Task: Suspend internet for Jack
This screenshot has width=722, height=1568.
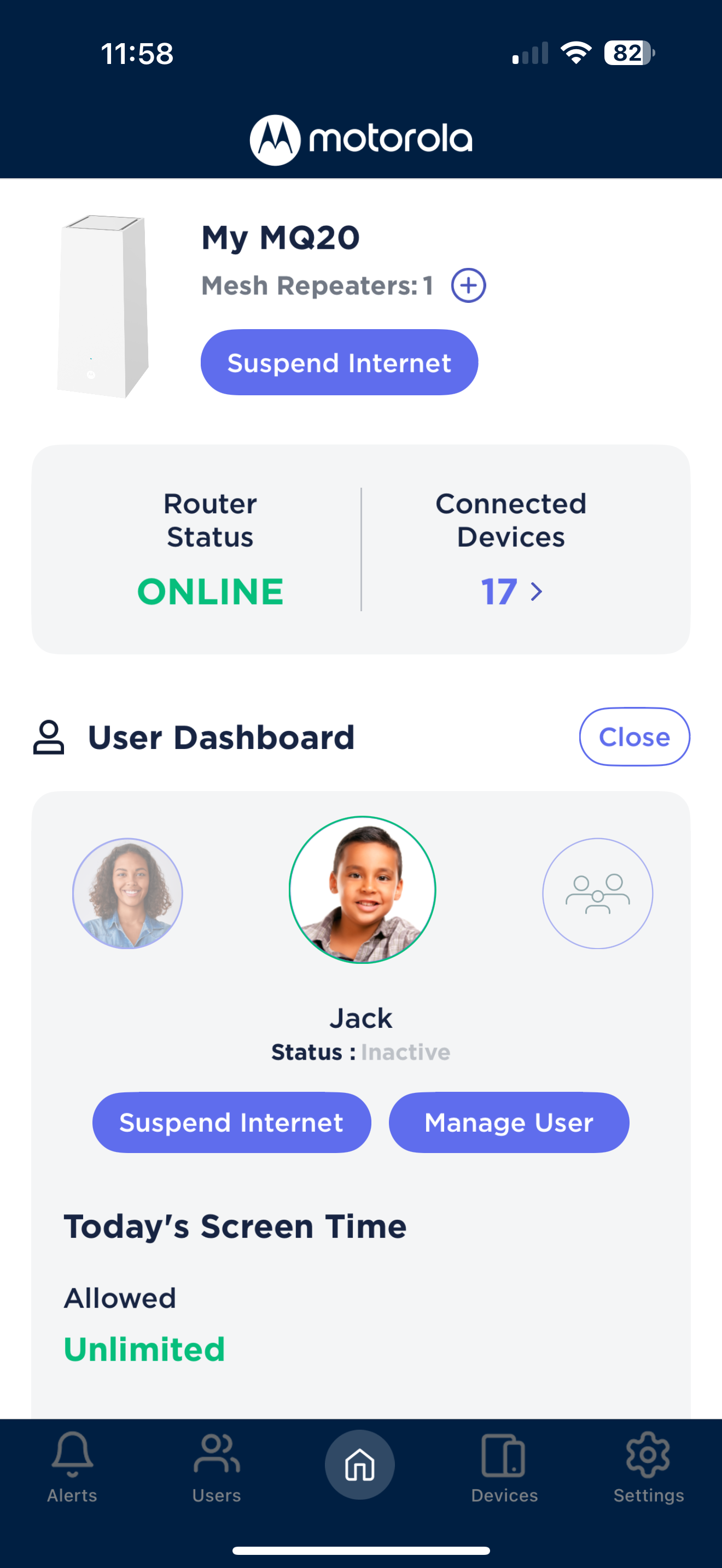Action: pyautogui.click(x=231, y=1122)
